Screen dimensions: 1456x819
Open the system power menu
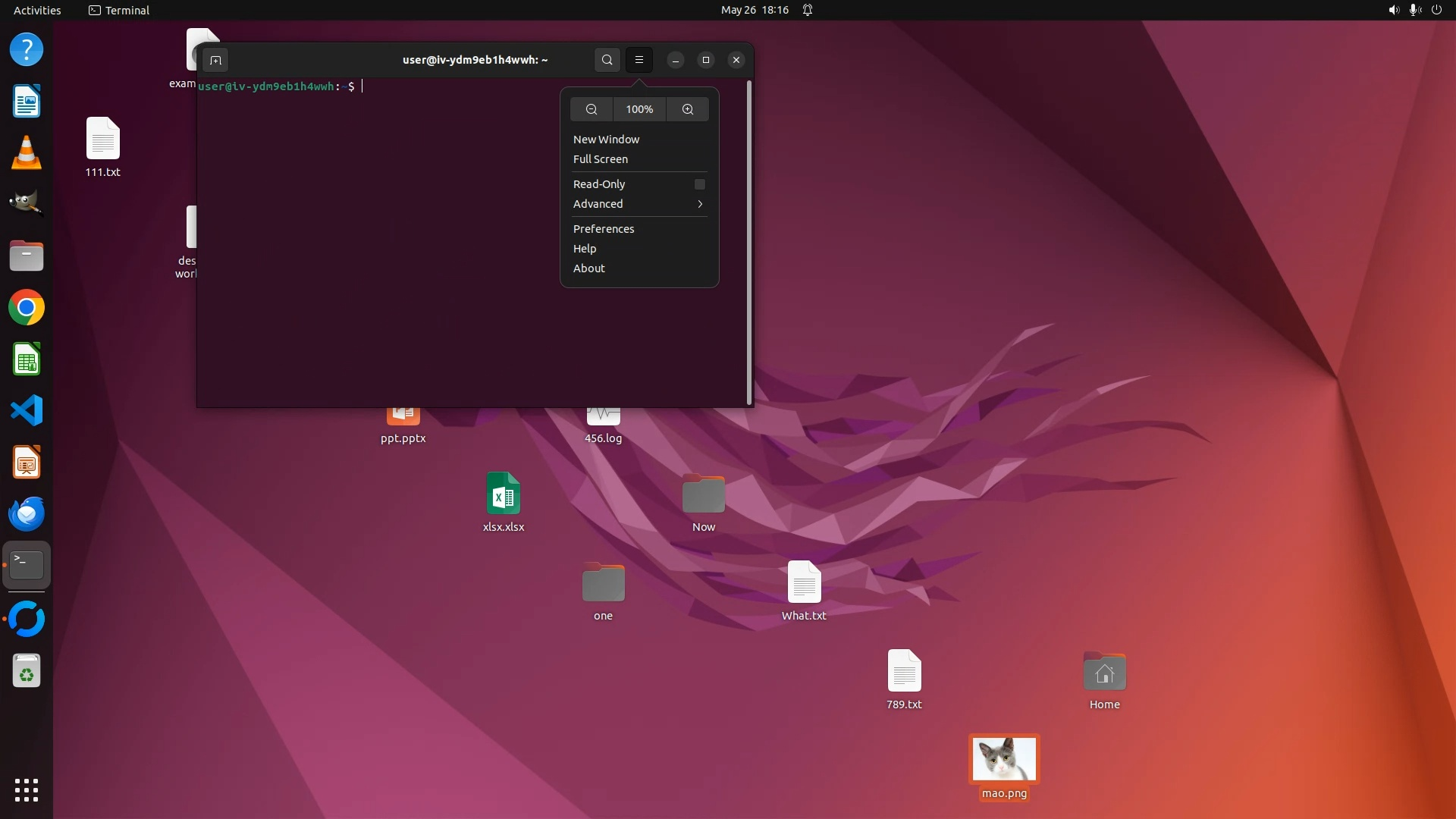(1436, 10)
